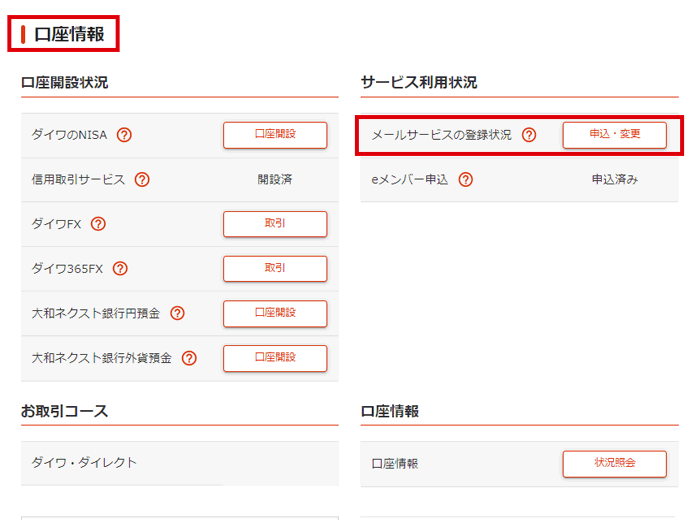This screenshot has width=700, height=520.
Task: Click 口座開設 button for ダイワのNISA
Action: tap(275, 135)
